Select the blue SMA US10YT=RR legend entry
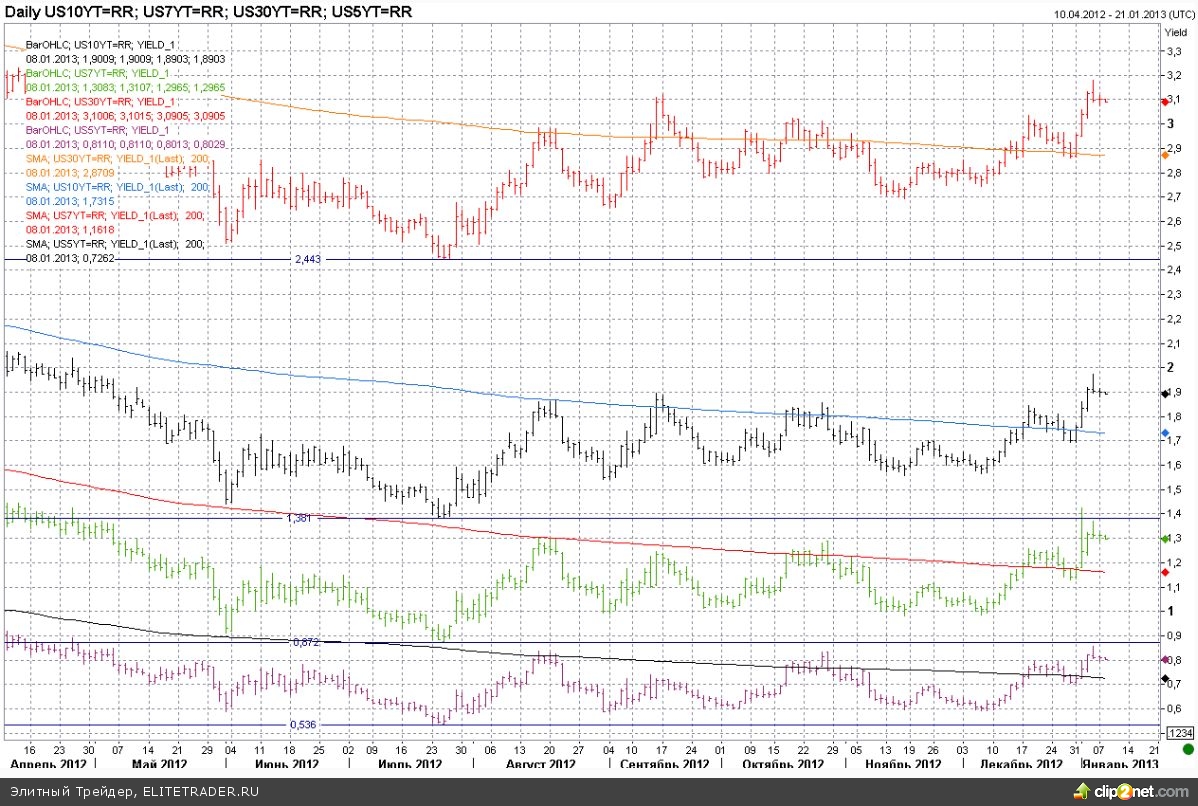Screen dimensions: 1198x806 pyautogui.click(x=116, y=187)
